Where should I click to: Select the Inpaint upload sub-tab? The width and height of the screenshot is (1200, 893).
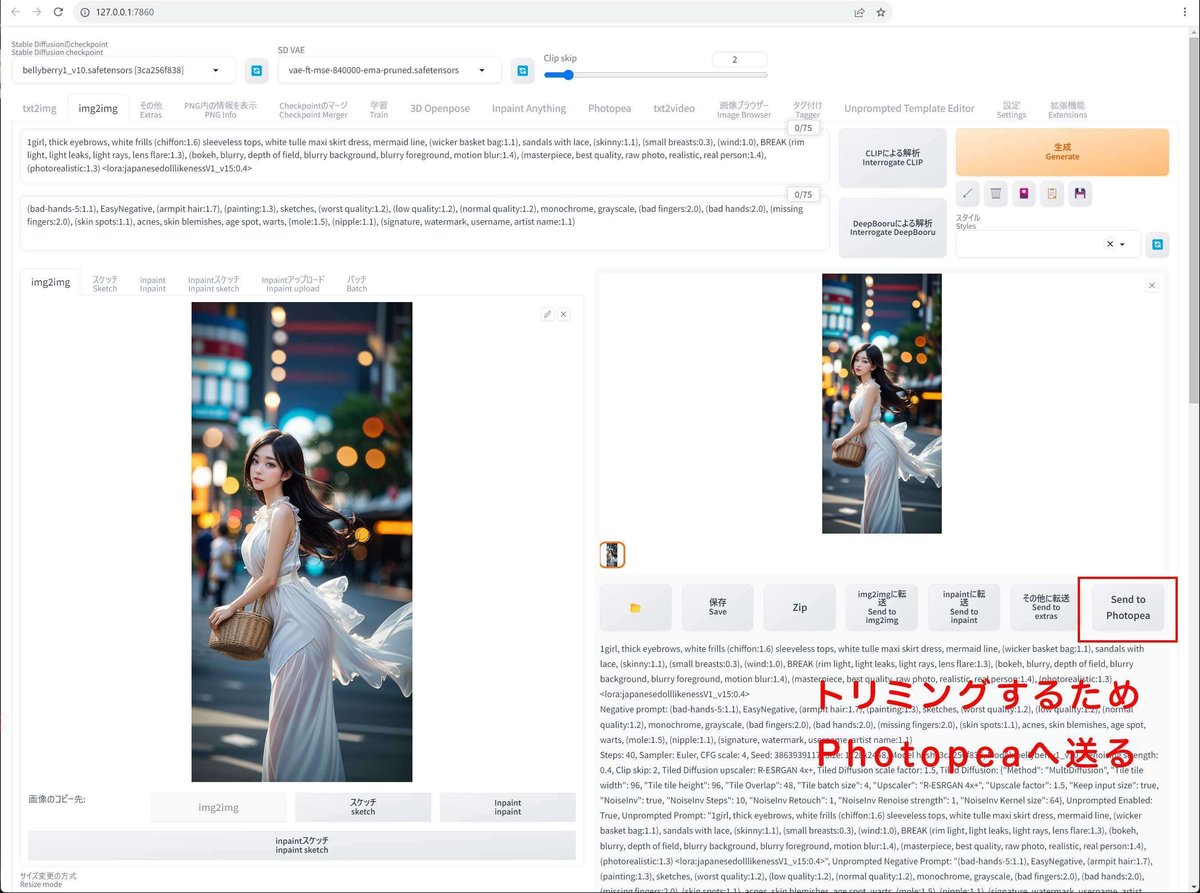[x=293, y=283]
